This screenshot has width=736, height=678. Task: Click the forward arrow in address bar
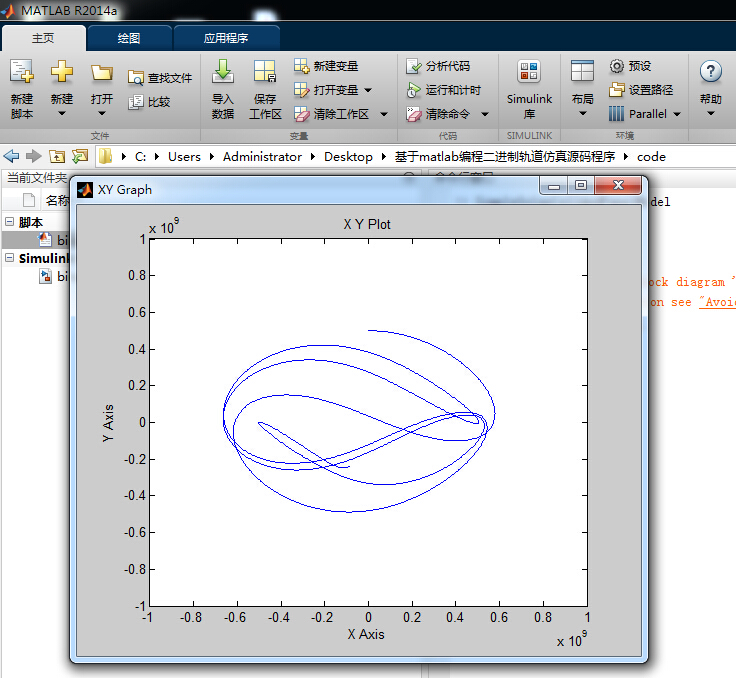(33, 156)
